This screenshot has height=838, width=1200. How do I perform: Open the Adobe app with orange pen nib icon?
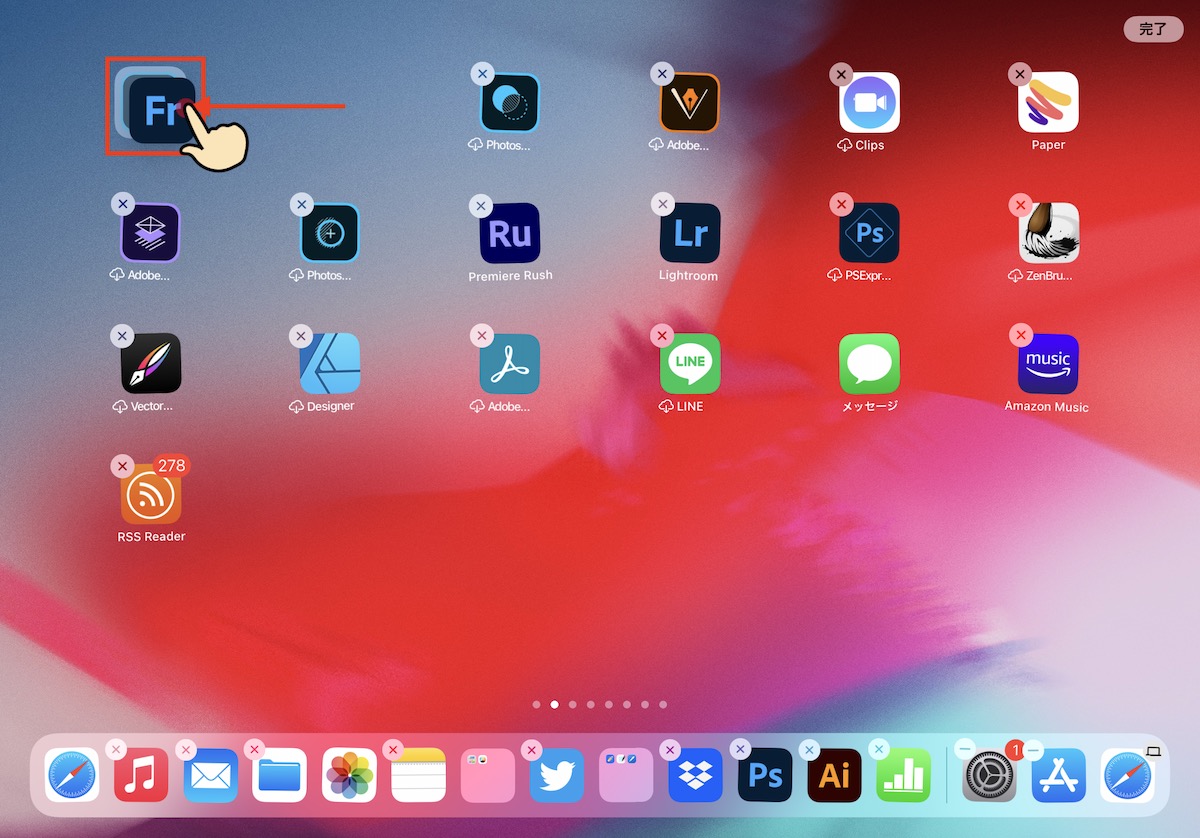click(x=689, y=102)
